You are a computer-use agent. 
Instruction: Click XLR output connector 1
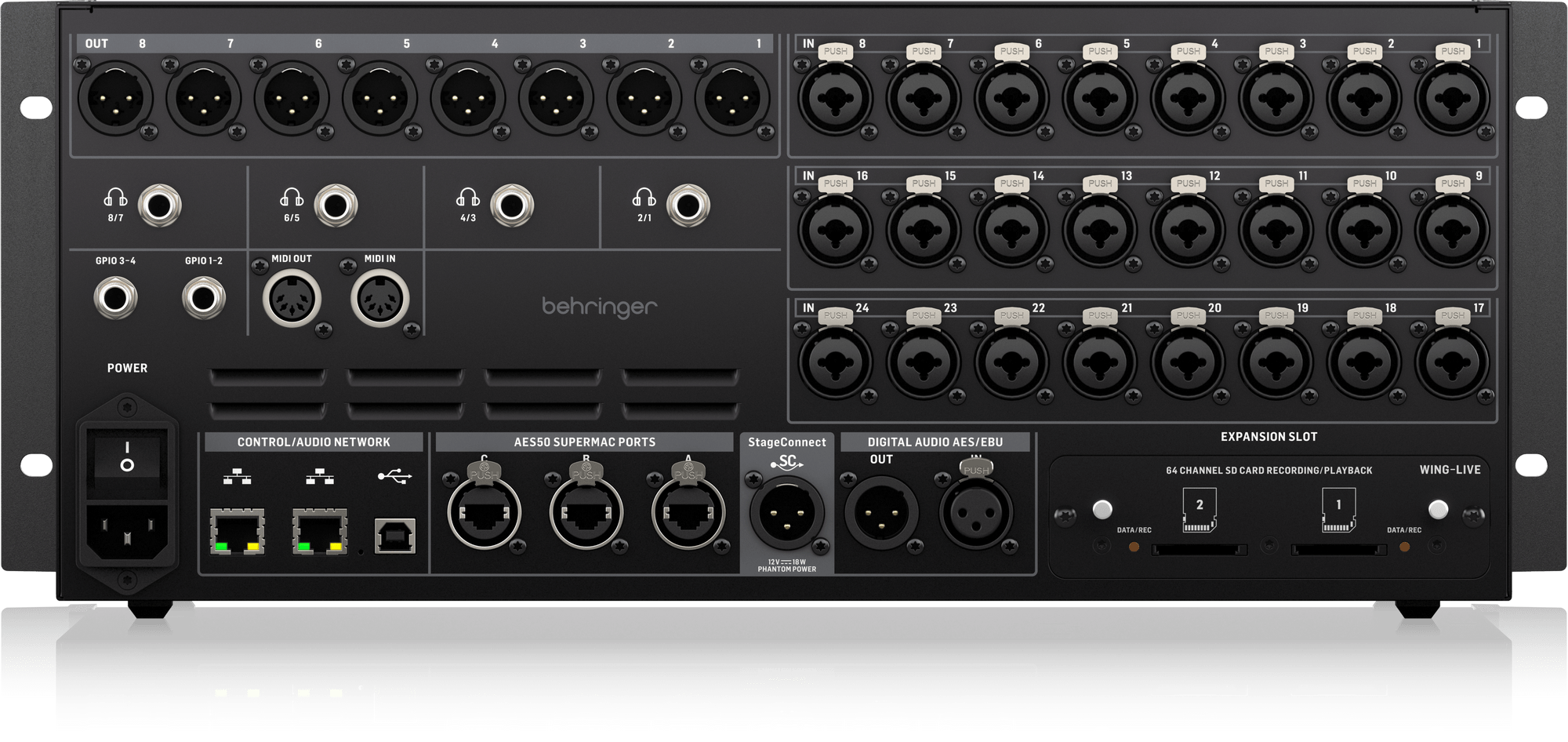[732, 99]
